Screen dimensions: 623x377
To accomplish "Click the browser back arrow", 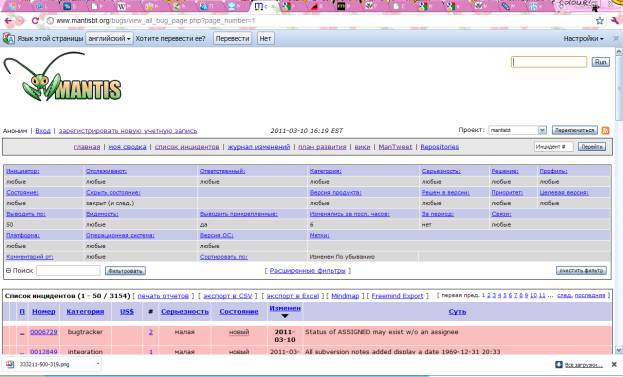I will pyautogui.click(x=8, y=21).
